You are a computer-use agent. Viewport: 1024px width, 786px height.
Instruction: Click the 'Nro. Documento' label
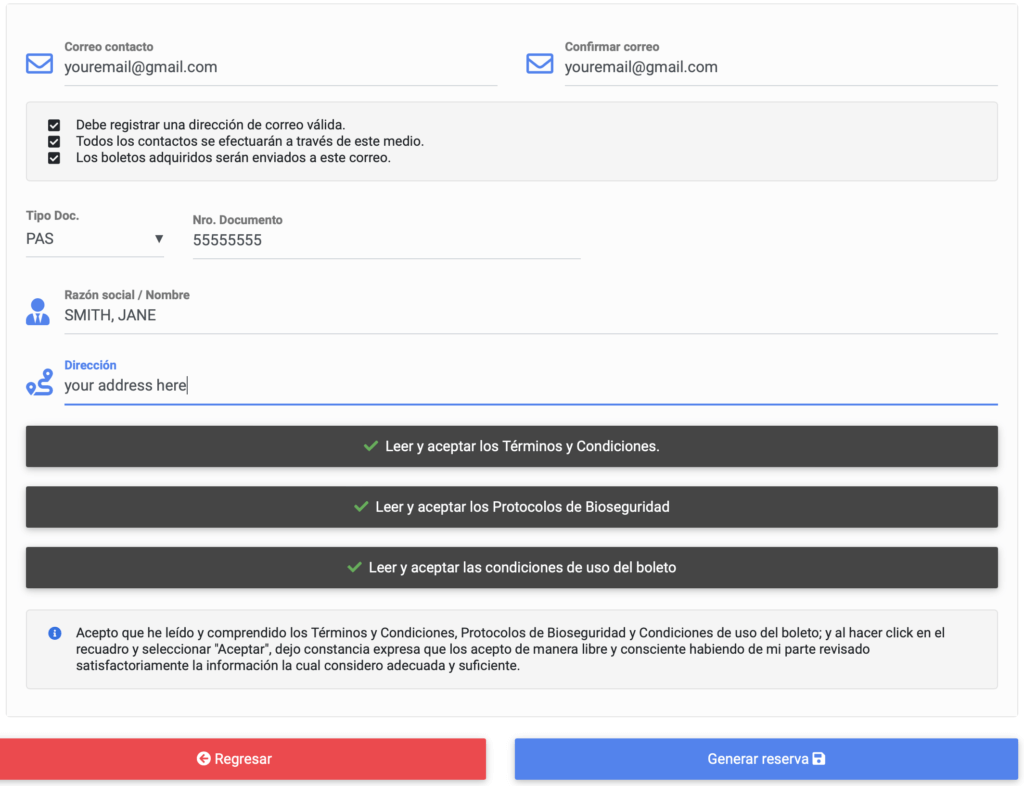(238, 220)
